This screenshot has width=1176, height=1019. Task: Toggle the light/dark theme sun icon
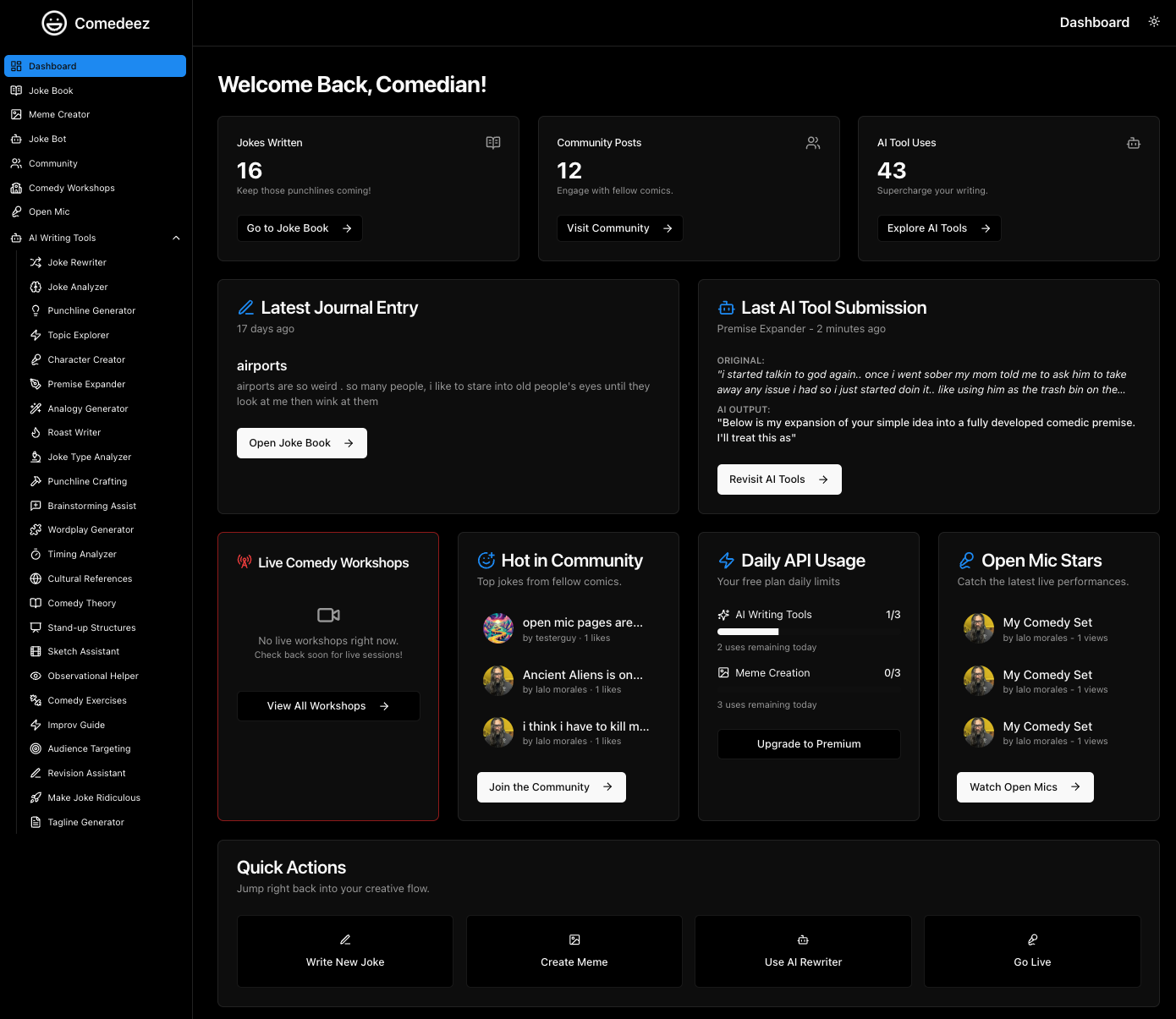(x=1154, y=22)
